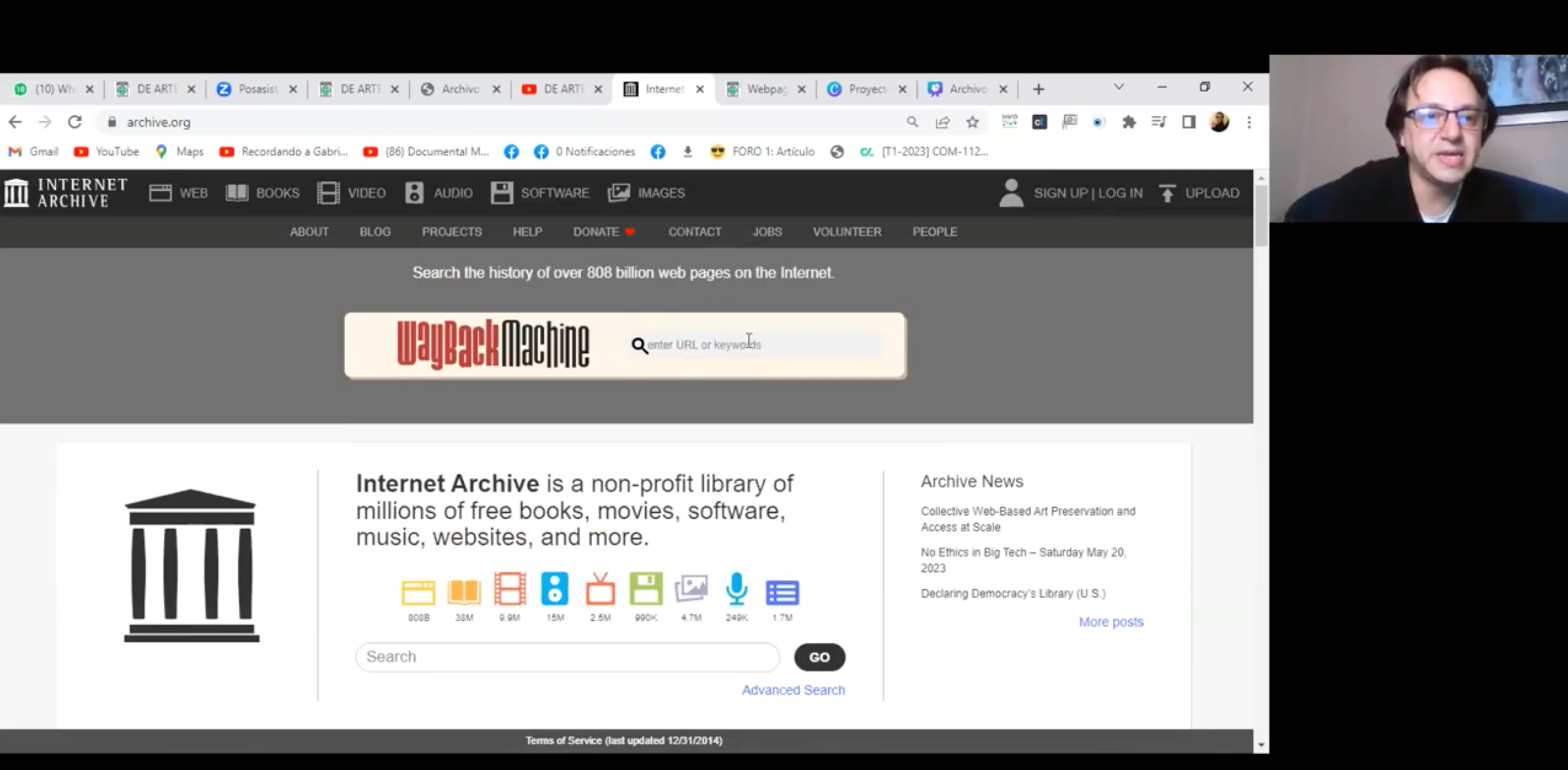Image resolution: width=1568 pixels, height=770 pixels.
Task: Open Chrome extensions puzzle icon
Action: click(x=1129, y=122)
